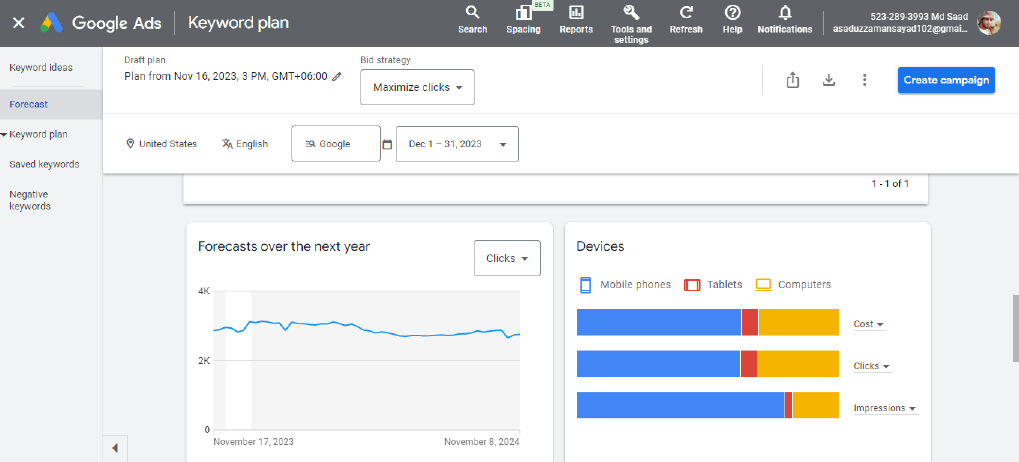Click the United States location link
This screenshot has height=462, width=1019.
(x=168, y=144)
